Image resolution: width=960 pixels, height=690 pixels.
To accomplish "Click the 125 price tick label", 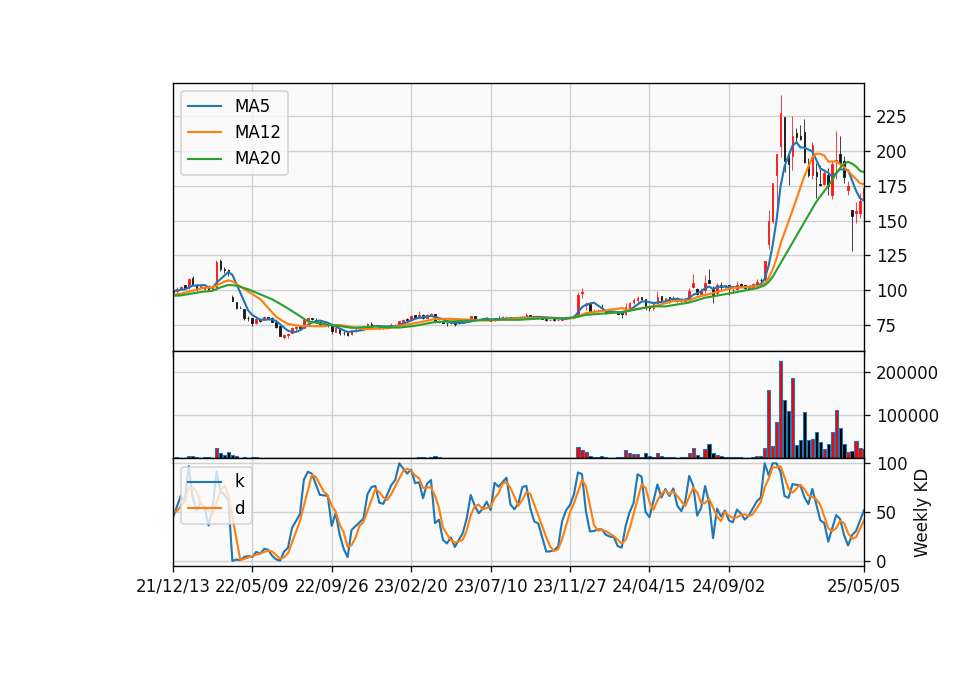I will click(891, 256).
